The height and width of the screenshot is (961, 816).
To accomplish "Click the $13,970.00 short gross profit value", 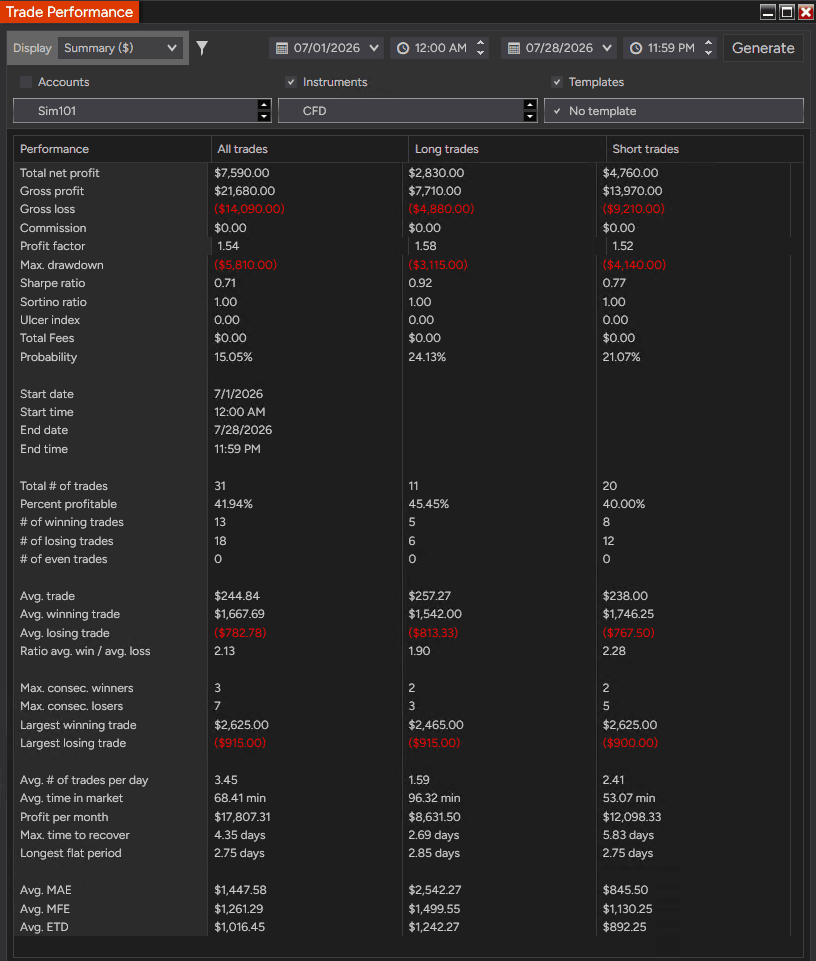I will point(632,191).
